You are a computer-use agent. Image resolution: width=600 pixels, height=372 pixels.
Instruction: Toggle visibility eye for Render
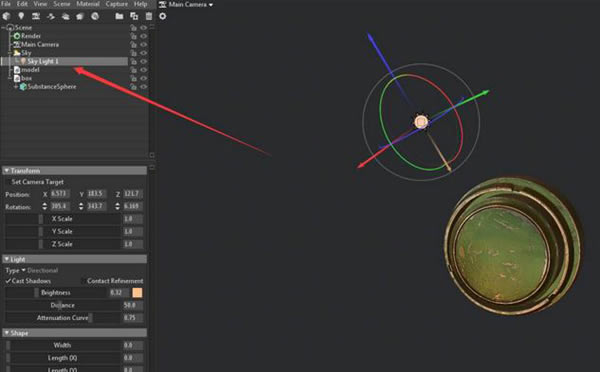(x=143, y=36)
